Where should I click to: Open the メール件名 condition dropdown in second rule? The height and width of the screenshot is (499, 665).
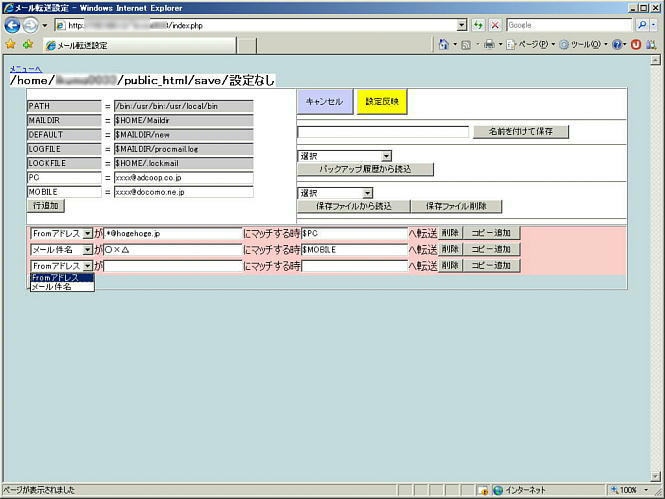pyautogui.click(x=88, y=249)
